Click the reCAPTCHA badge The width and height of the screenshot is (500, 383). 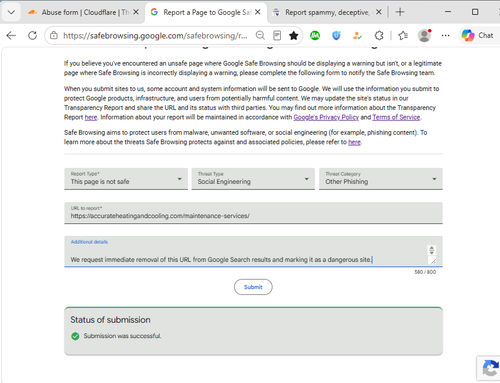[x=489, y=368]
